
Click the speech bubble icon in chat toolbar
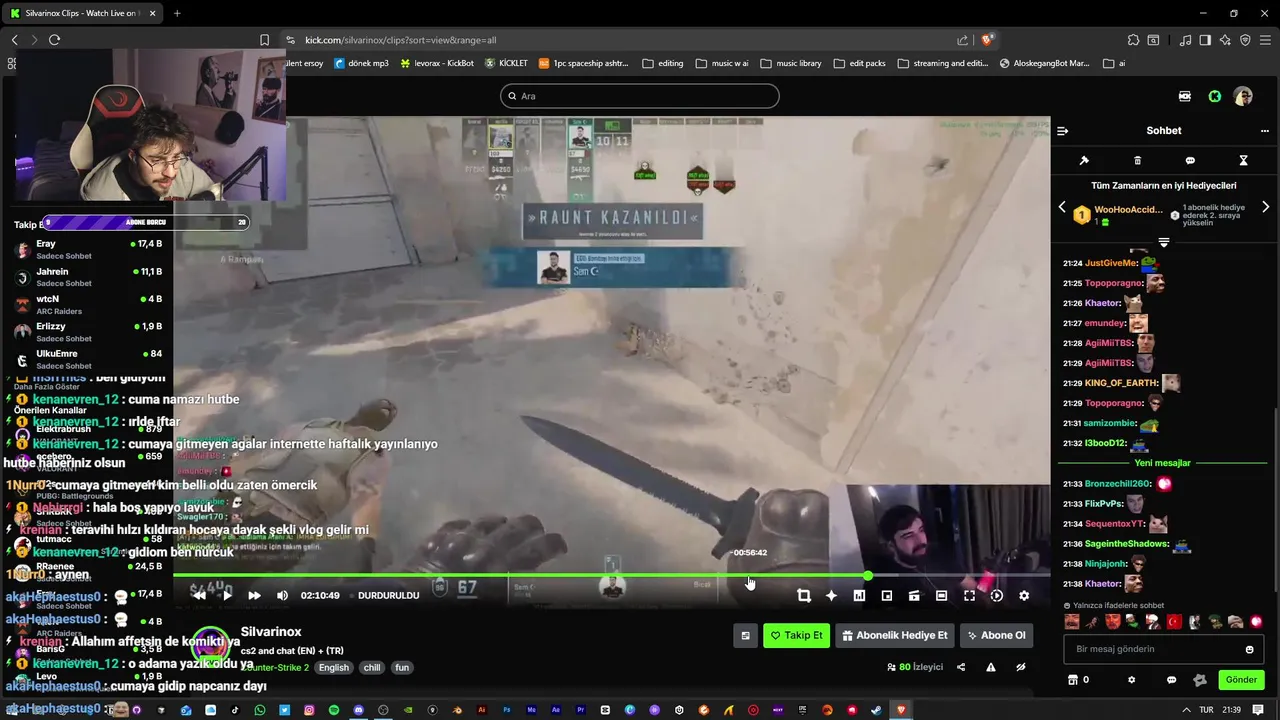coord(1190,160)
